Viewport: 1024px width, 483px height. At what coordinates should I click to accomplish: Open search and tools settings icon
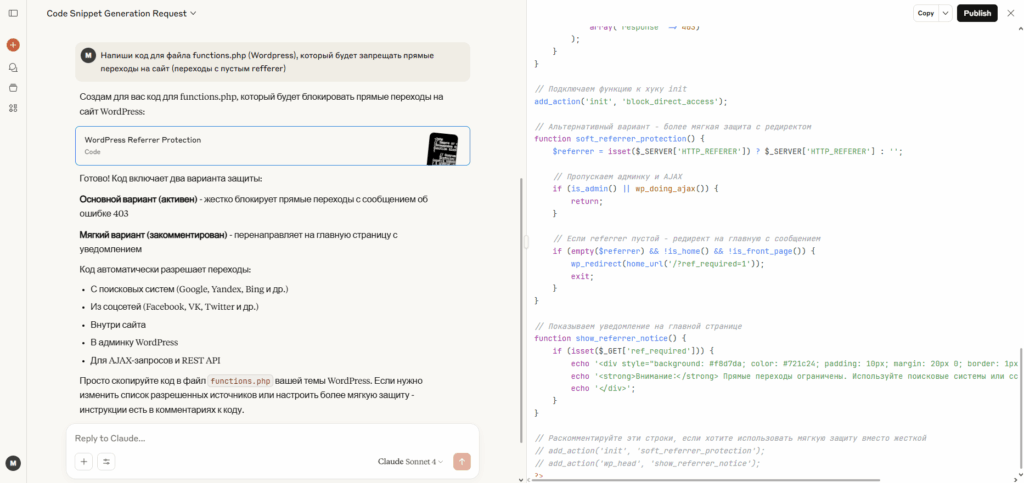[106, 461]
